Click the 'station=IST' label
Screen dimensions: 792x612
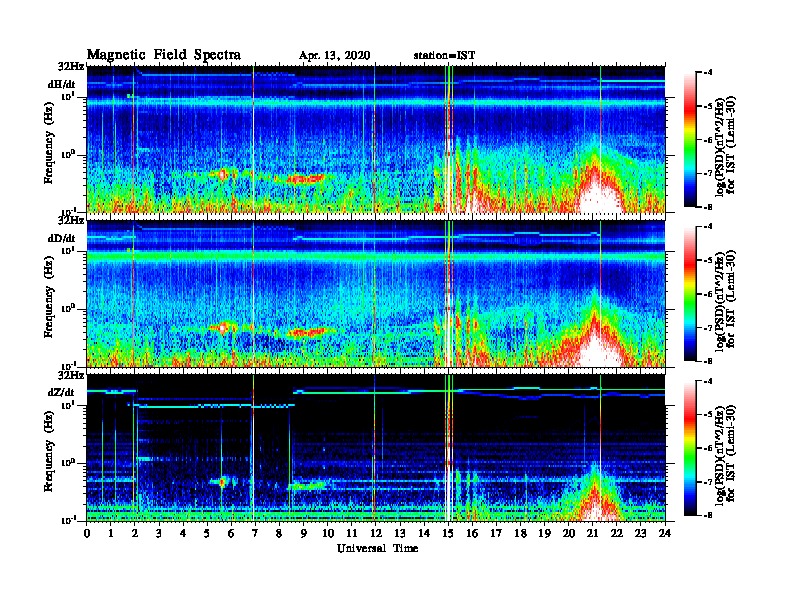point(444,56)
